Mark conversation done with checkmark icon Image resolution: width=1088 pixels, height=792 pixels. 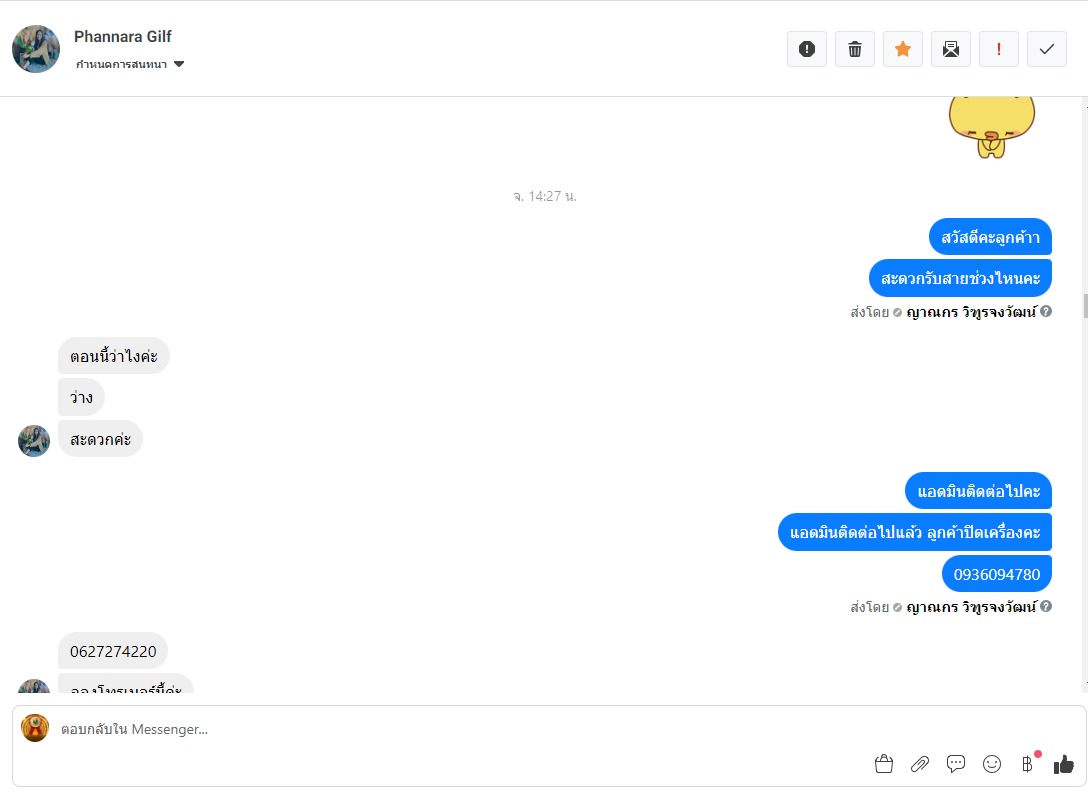pyautogui.click(x=1046, y=49)
